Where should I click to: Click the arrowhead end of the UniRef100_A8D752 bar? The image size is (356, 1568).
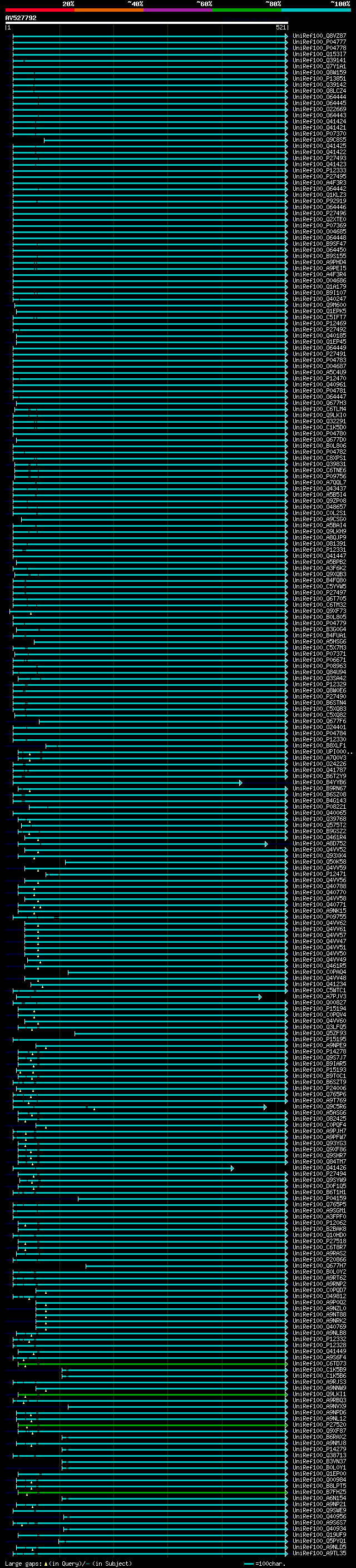(266, 844)
